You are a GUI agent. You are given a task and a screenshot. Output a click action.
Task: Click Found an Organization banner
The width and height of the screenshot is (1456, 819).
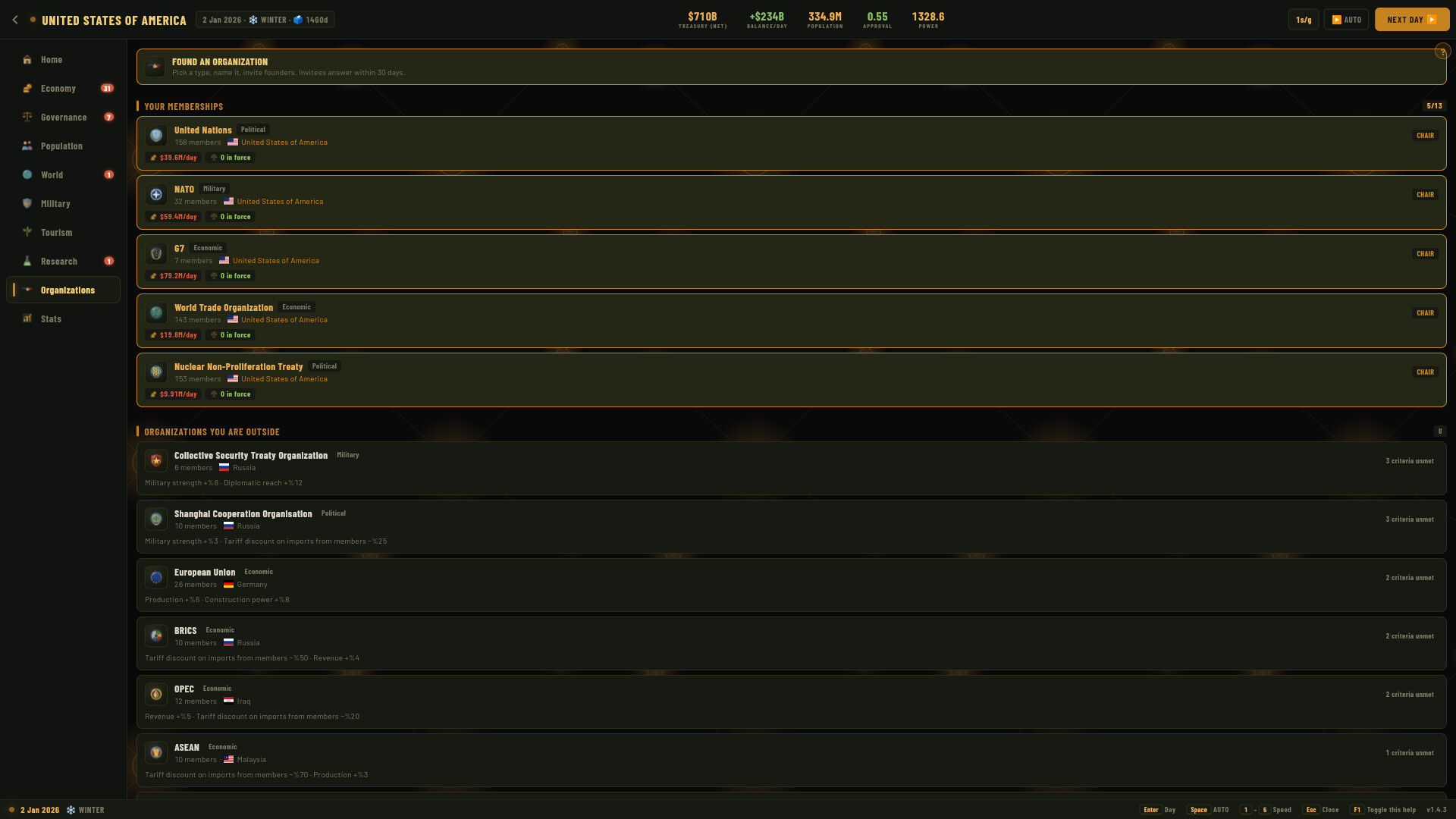click(x=791, y=67)
